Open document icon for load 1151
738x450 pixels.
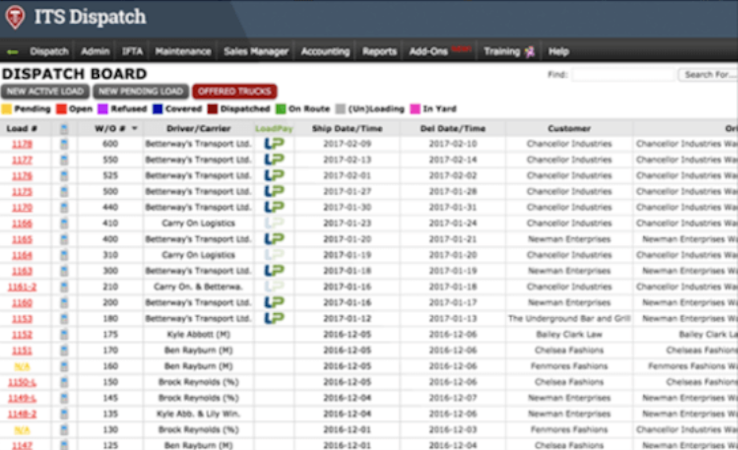64,351
